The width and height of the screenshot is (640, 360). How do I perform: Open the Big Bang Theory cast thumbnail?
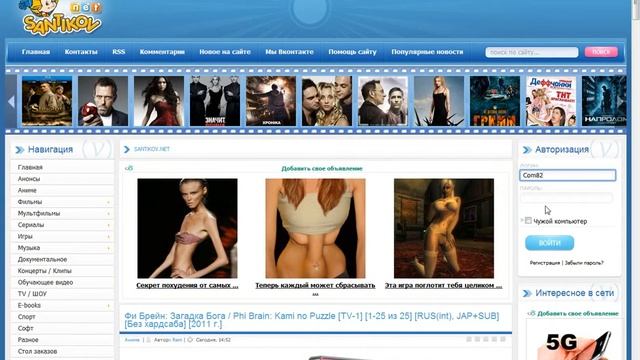[327, 101]
